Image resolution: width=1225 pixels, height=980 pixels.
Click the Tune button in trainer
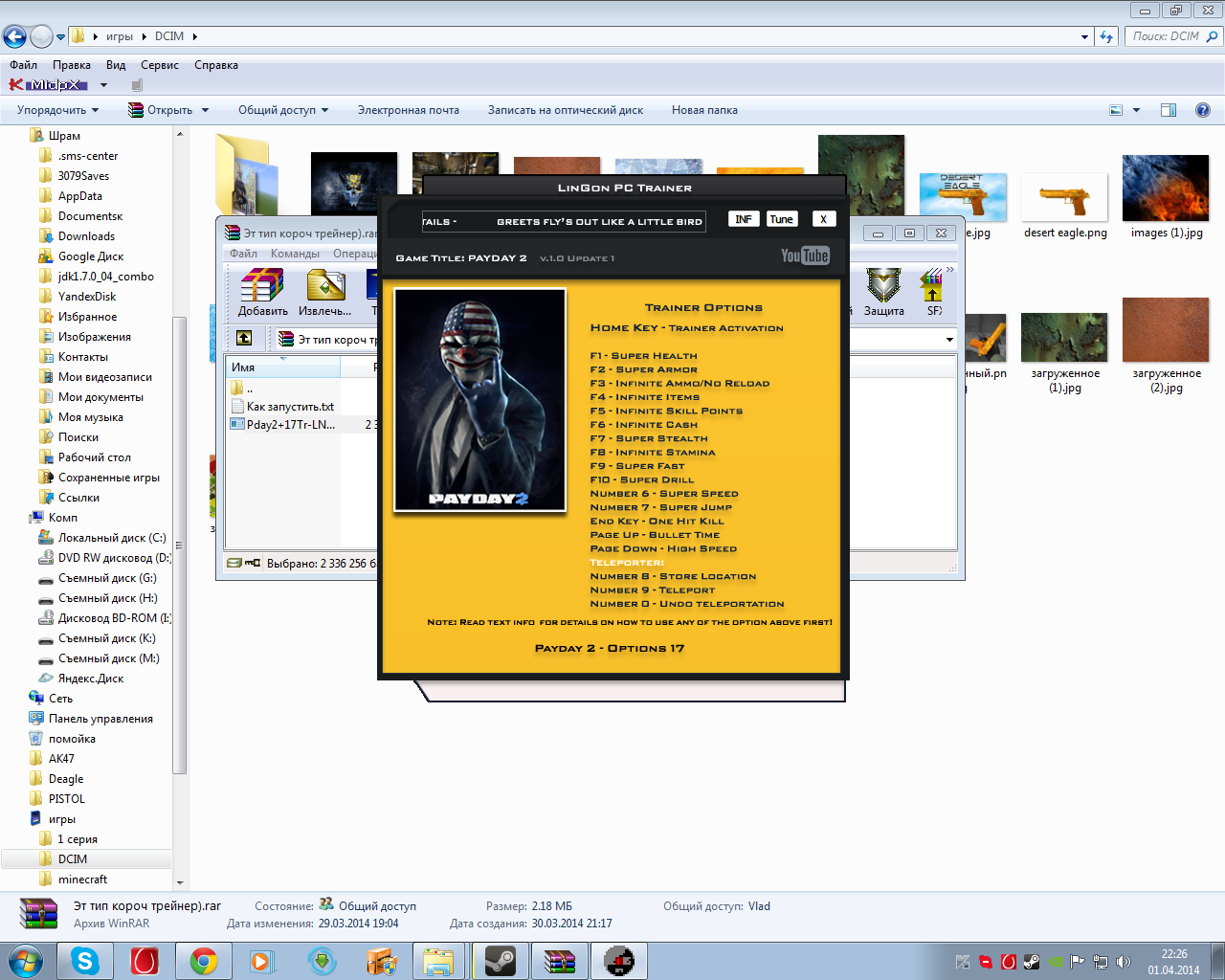coord(782,219)
